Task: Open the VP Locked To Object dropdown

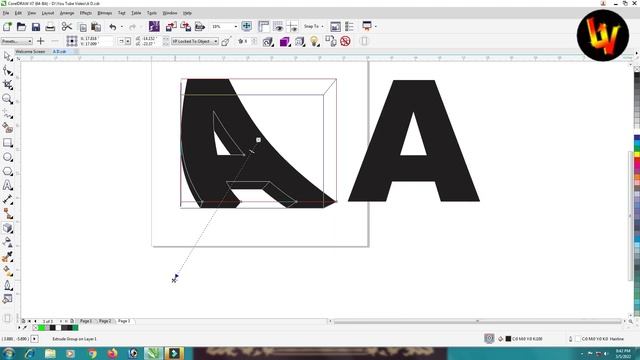Action: 195,41
